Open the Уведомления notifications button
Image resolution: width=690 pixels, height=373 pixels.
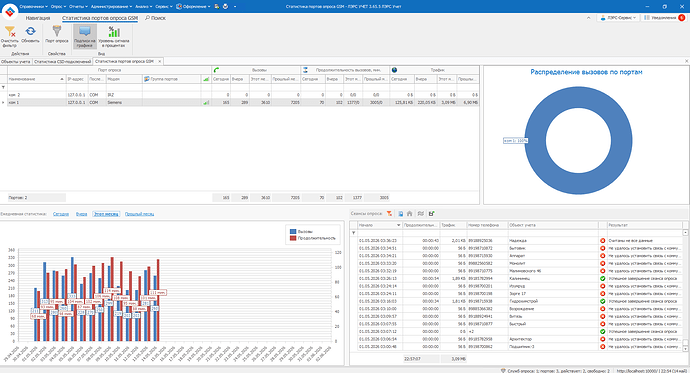(664, 18)
